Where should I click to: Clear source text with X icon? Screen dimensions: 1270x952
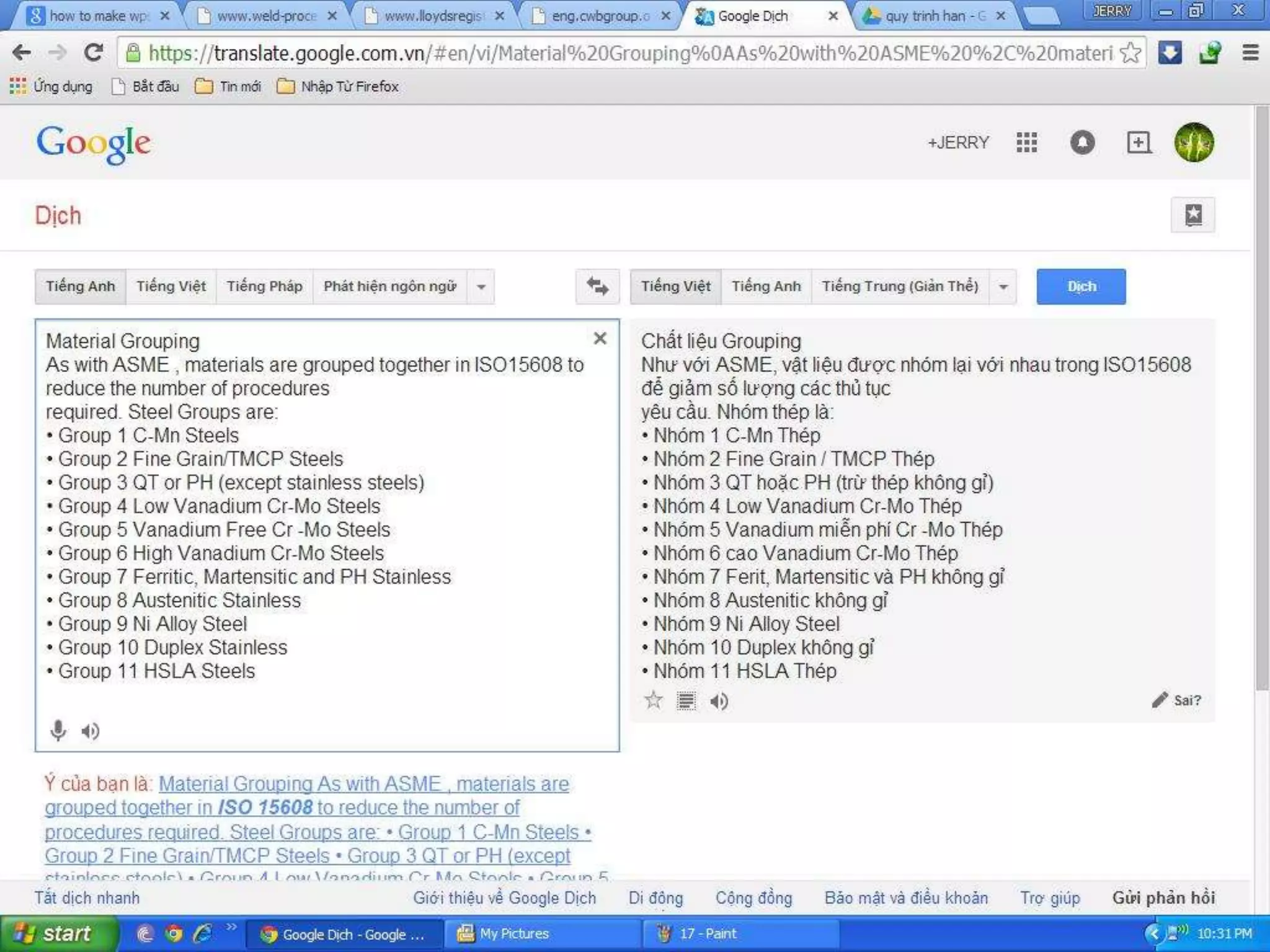[x=600, y=338]
